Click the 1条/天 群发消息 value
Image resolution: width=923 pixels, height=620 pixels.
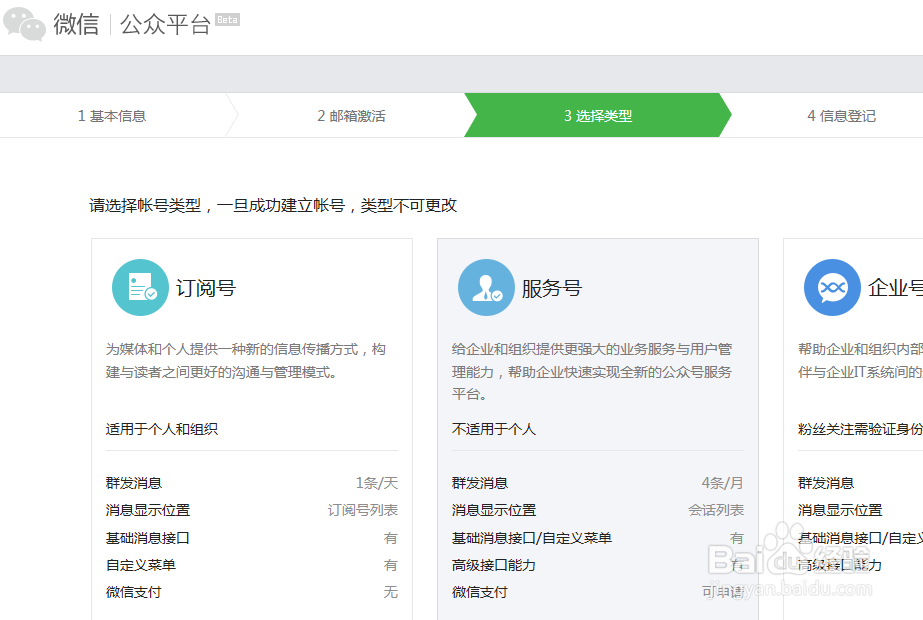tap(376, 483)
